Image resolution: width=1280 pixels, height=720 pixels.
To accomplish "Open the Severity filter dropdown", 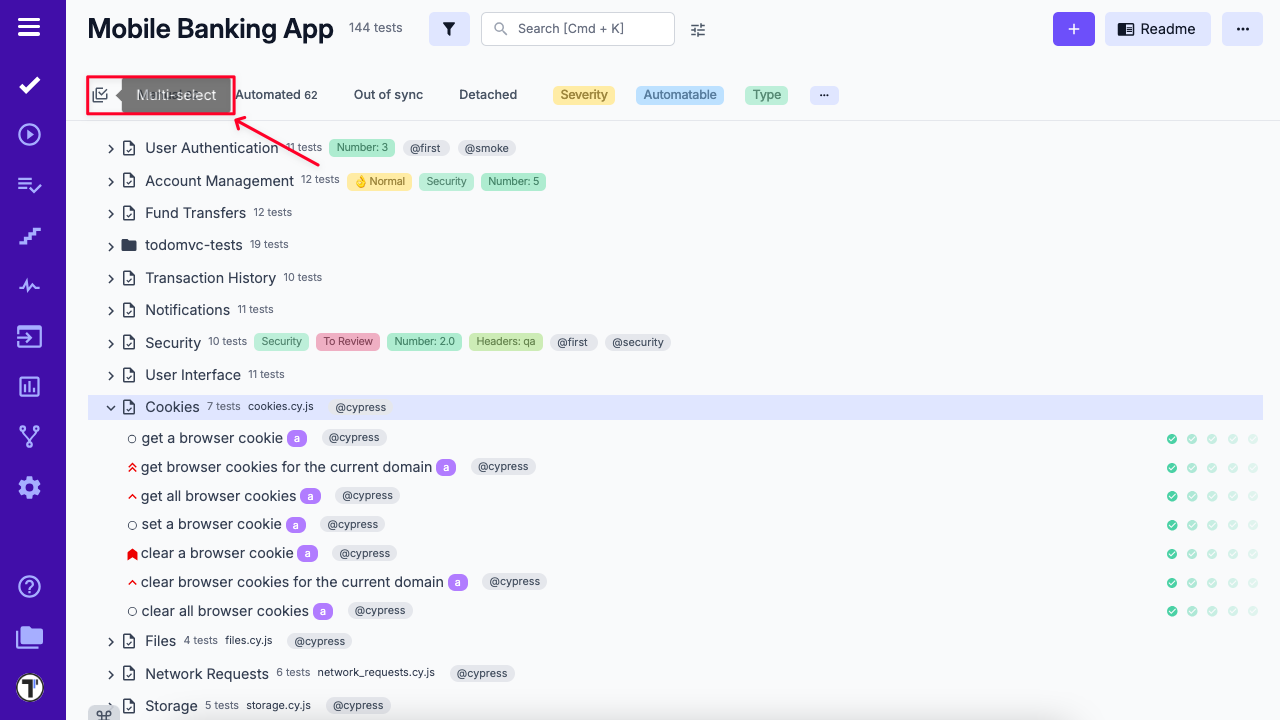I will [583, 94].
